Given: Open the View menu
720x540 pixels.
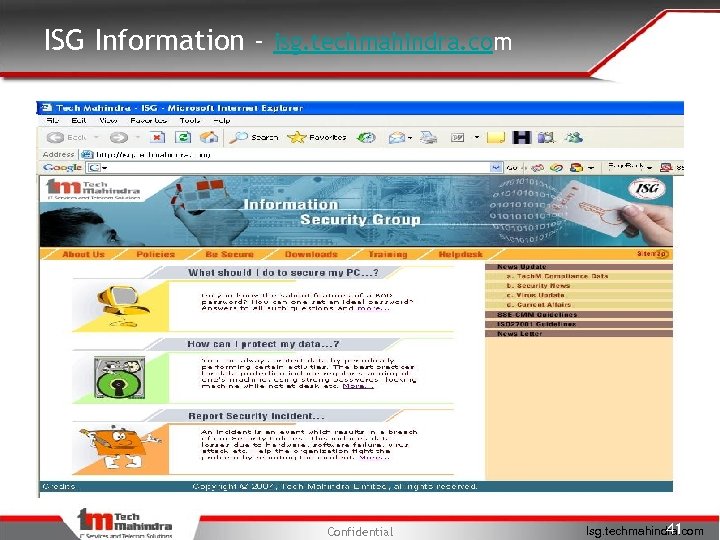Looking at the screenshot, I should 108,120.
